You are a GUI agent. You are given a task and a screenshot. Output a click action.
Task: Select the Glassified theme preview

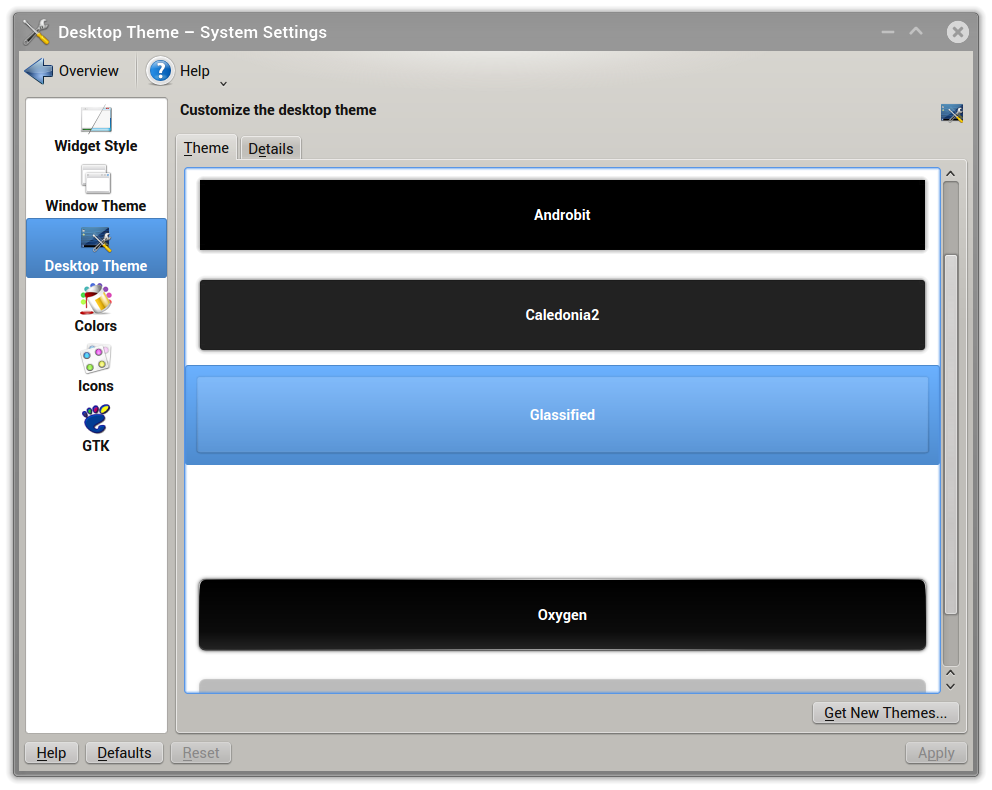click(562, 415)
